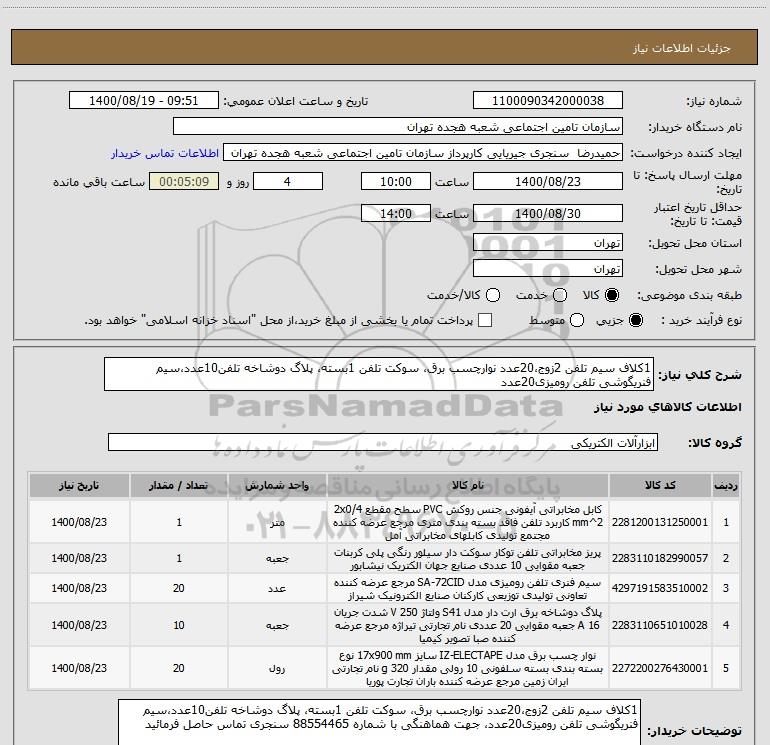This screenshot has height=745, width=770.
Task: Tick the اسناد خزانه اسلامی payment checkbox
Action: click(485, 320)
